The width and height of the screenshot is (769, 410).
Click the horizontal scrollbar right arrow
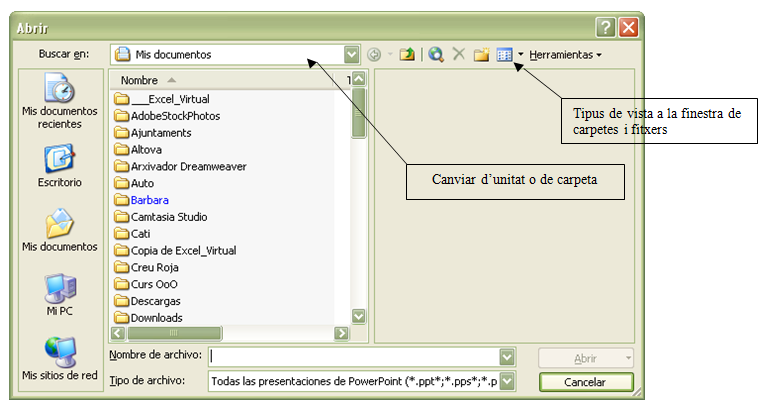341,333
